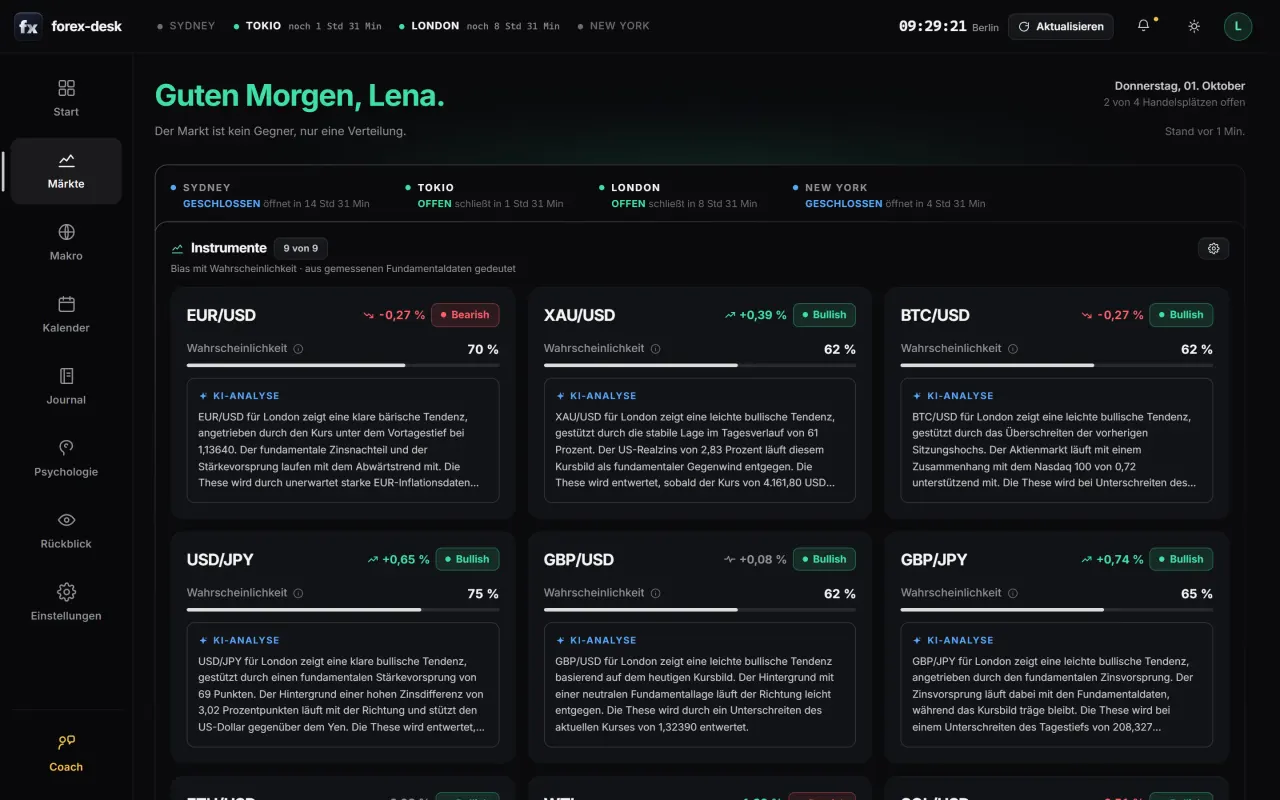This screenshot has height=800, width=1280.
Task: Click the Wahrscheinlichkeit info icon on USD/JPY
Action: (299, 593)
